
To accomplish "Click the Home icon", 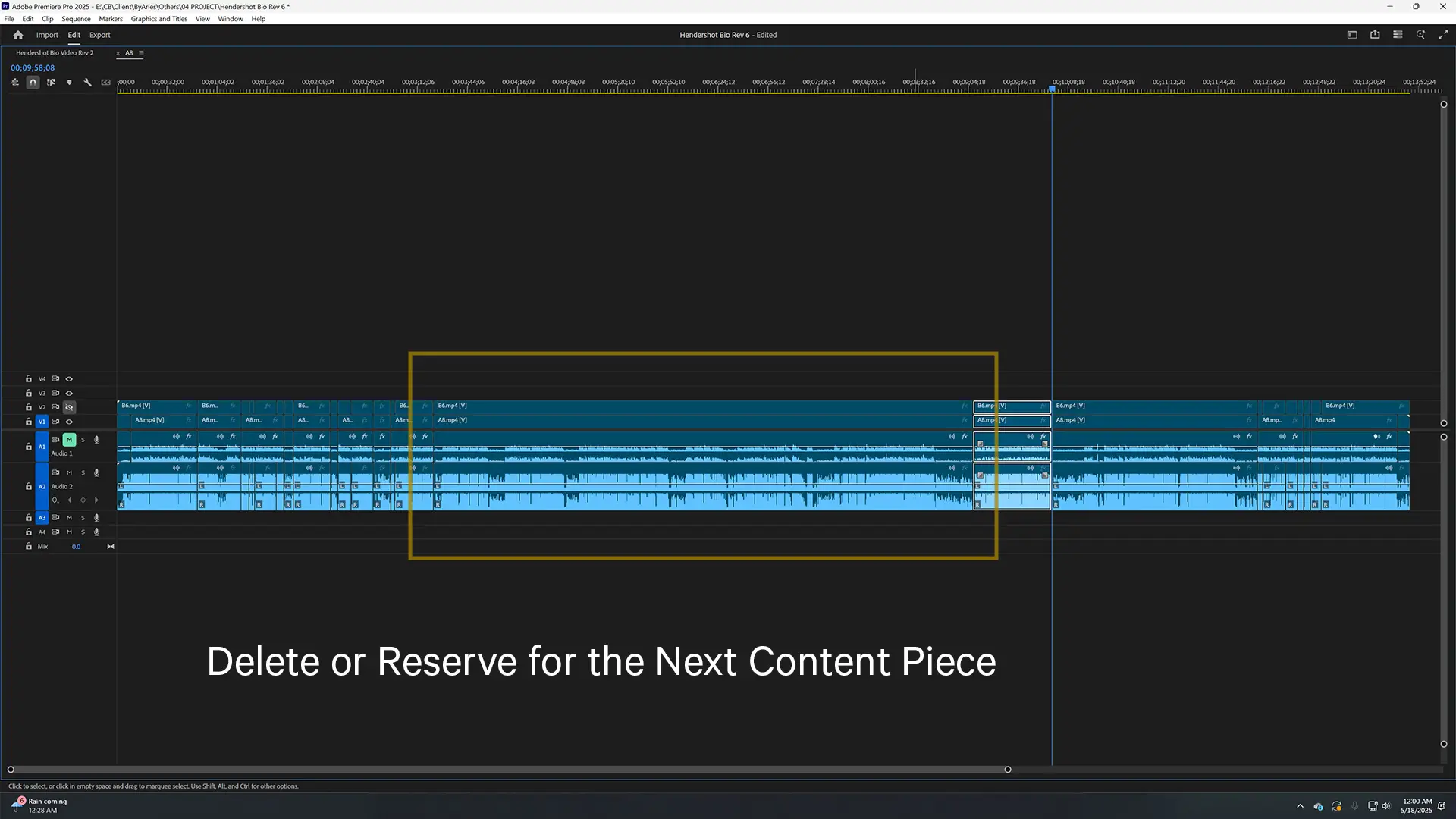I will pyautogui.click(x=18, y=35).
